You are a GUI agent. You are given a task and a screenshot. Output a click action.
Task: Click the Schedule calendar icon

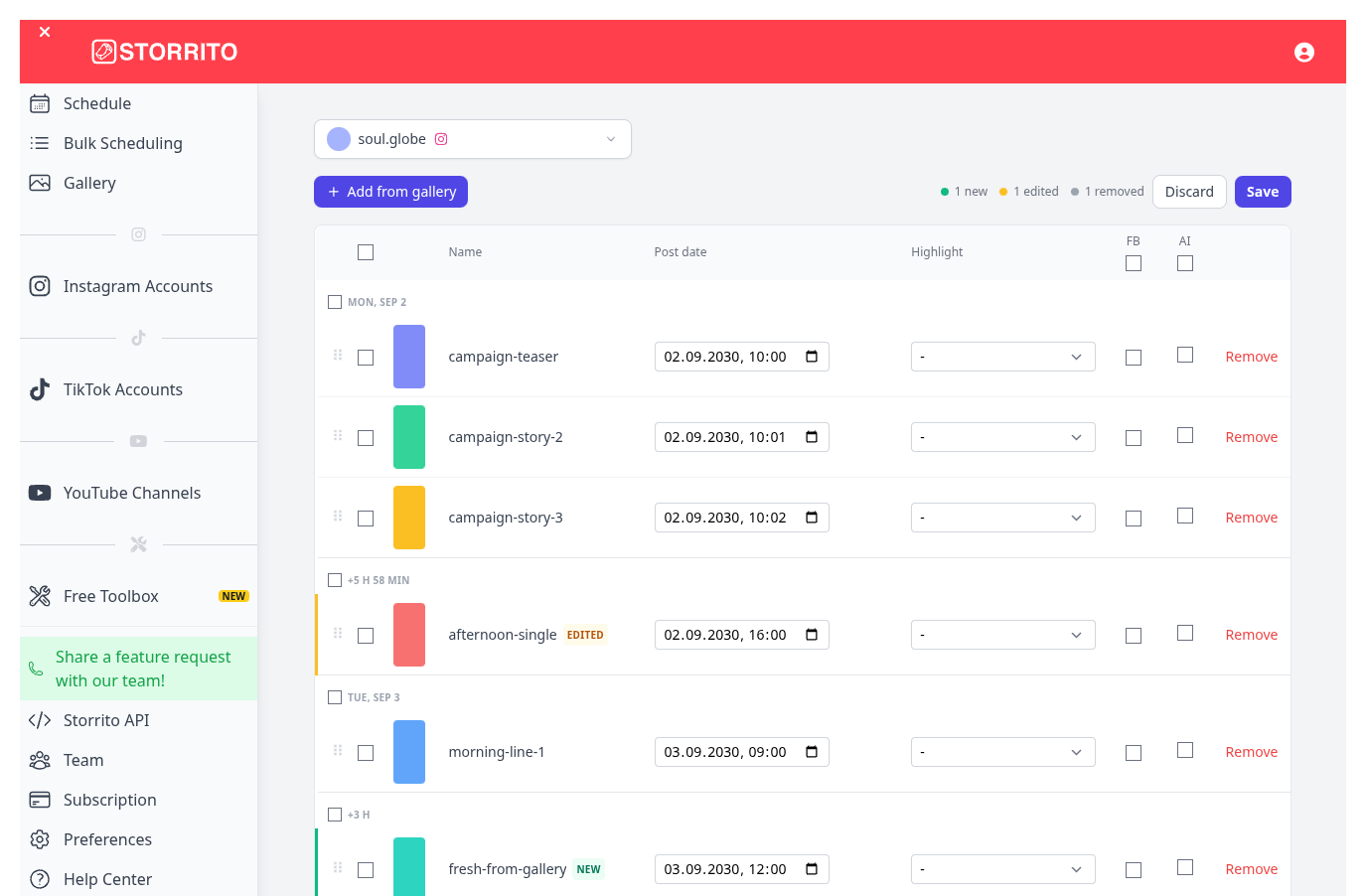[40, 103]
